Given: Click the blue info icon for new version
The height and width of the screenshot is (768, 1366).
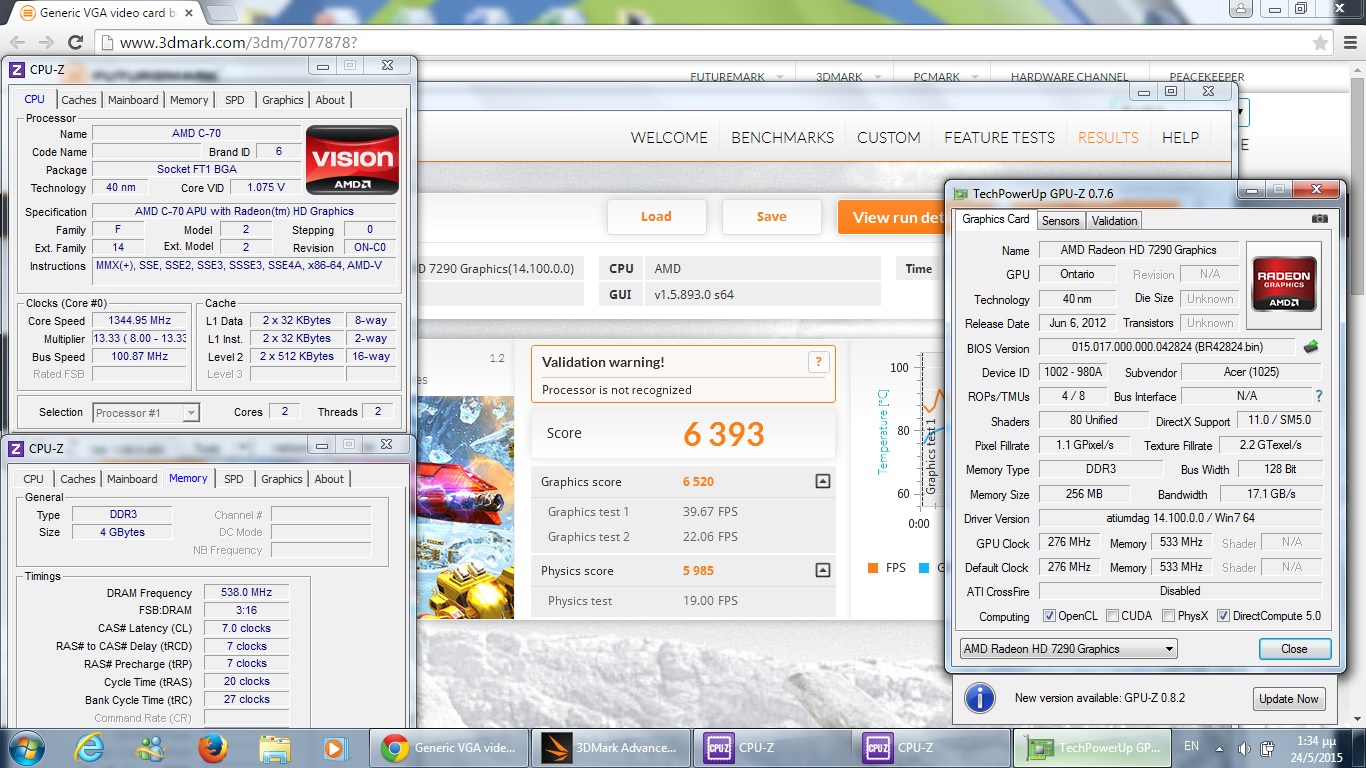Looking at the screenshot, I should point(979,698).
